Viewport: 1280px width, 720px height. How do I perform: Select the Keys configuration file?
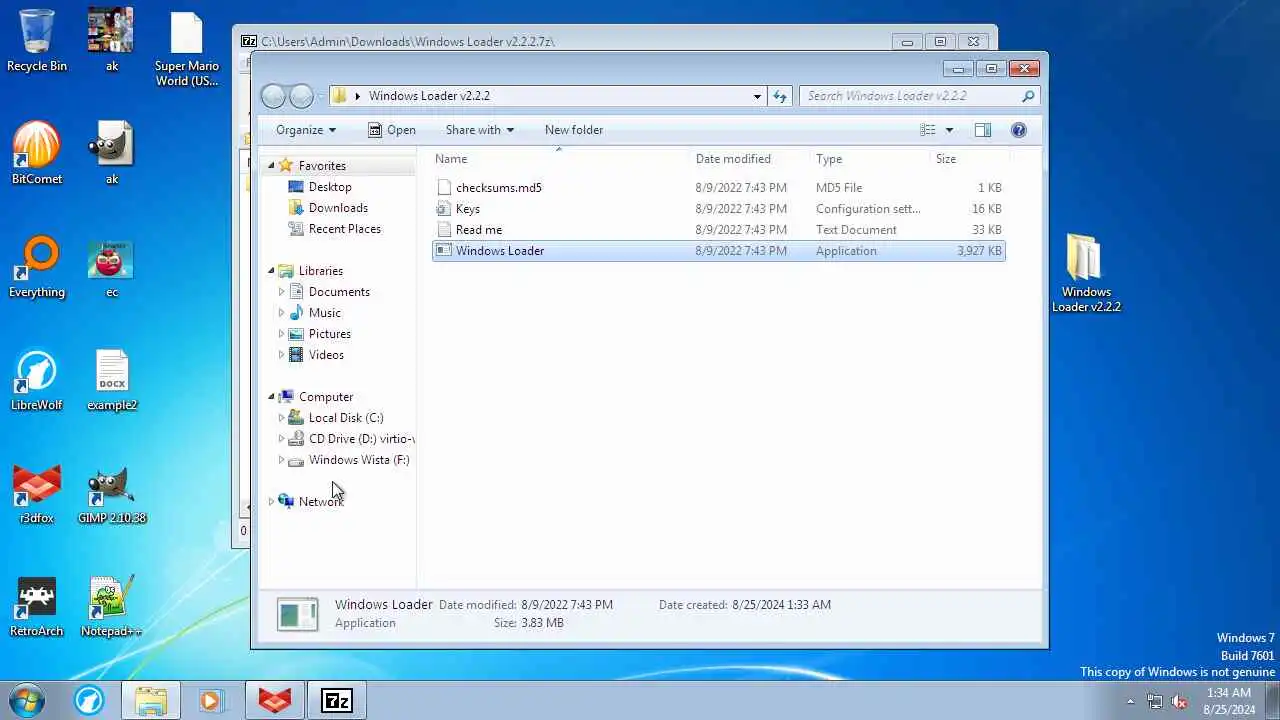[x=718, y=209]
